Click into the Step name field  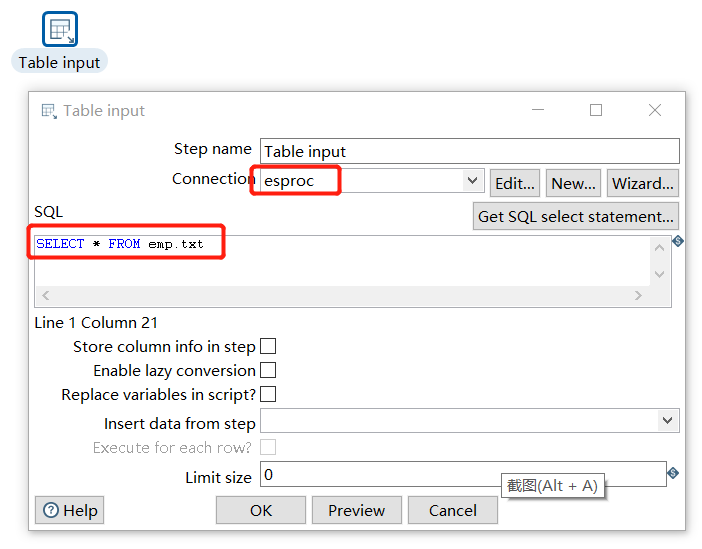[x=469, y=151]
